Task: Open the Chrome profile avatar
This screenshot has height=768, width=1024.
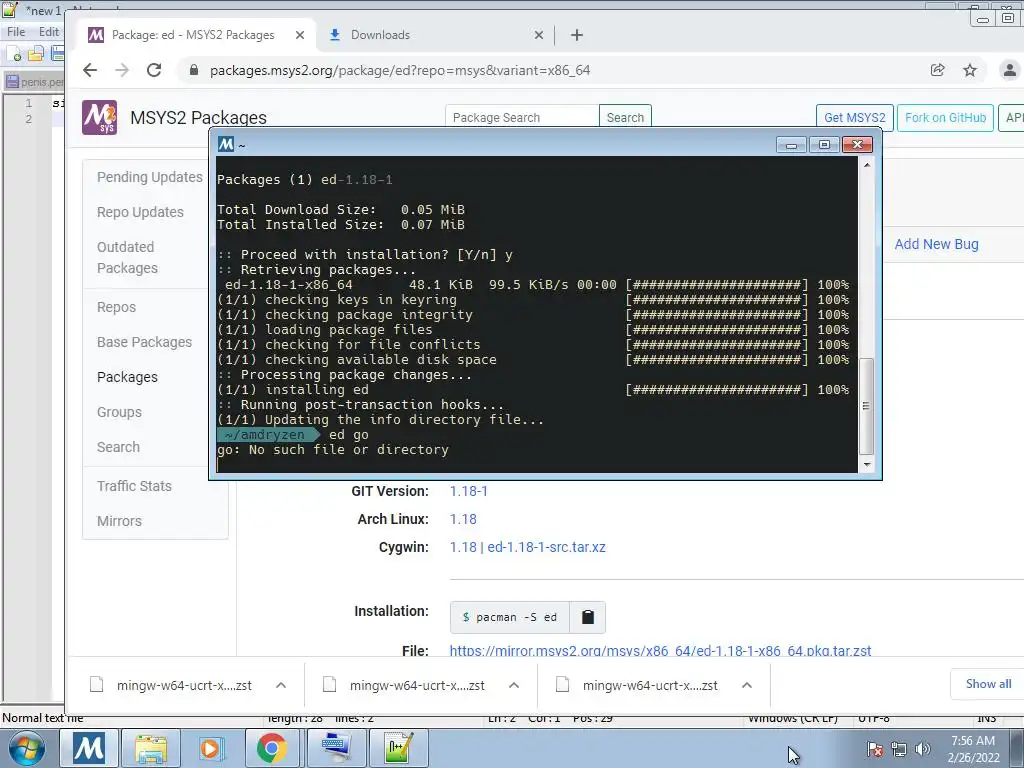Action: click(1009, 70)
